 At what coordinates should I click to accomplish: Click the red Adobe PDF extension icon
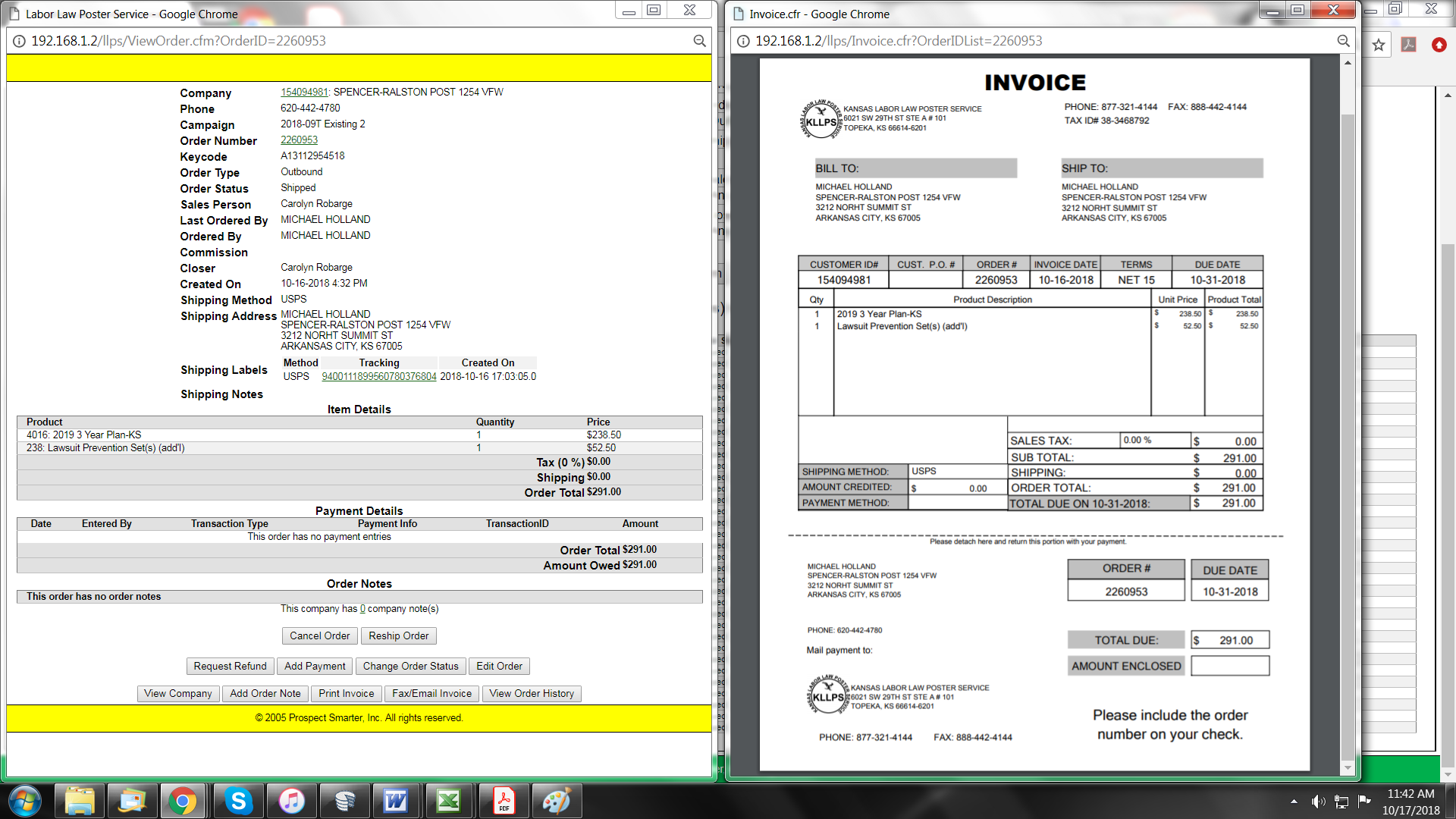tap(1408, 45)
